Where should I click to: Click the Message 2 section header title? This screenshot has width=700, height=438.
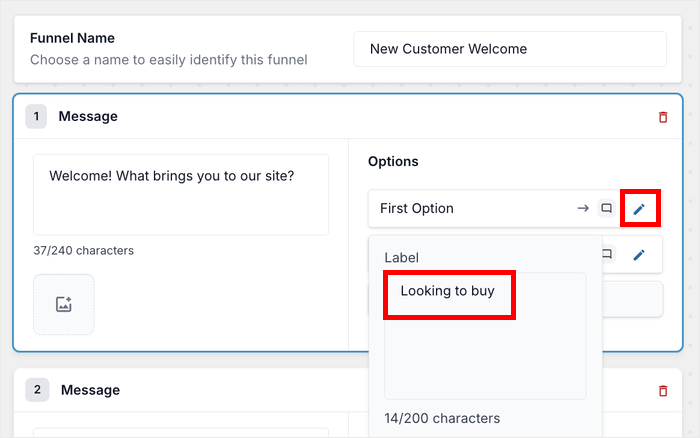pyautogui.click(x=90, y=390)
